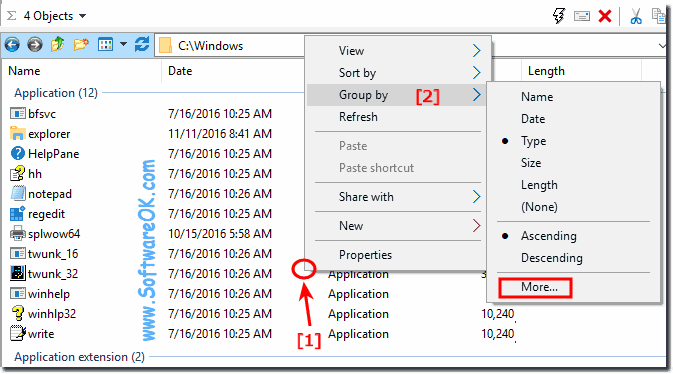Select the HelpPane file icon
673x374 pixels.
pos(18,153)
